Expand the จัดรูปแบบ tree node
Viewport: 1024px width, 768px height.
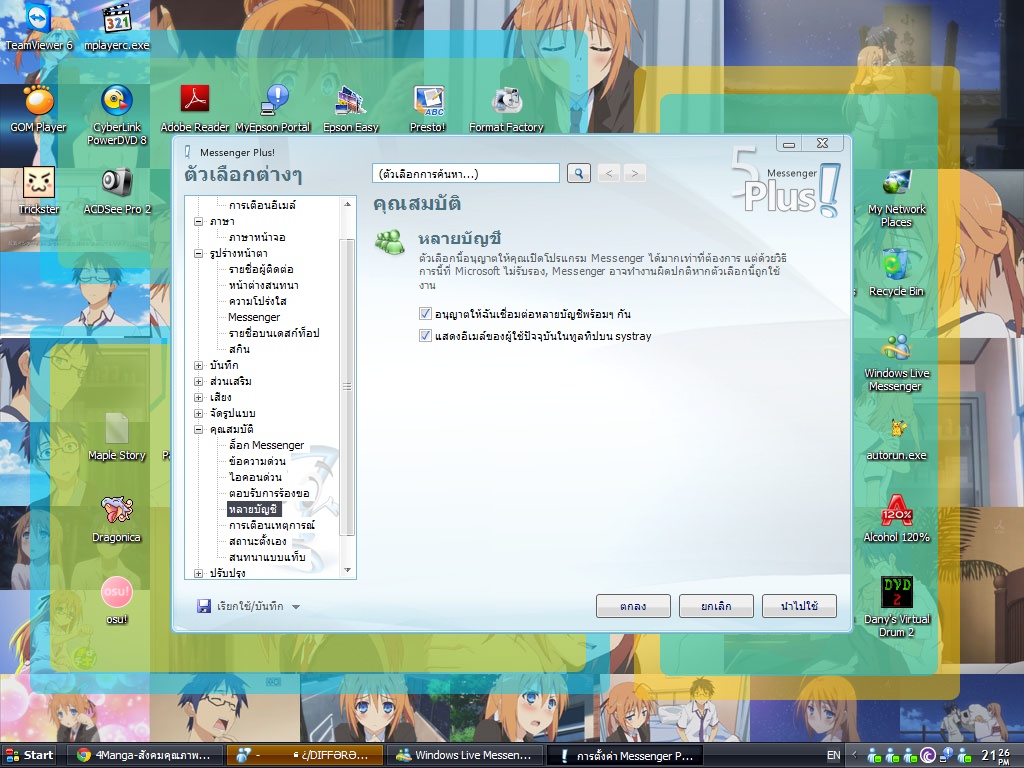pos(199,413)
